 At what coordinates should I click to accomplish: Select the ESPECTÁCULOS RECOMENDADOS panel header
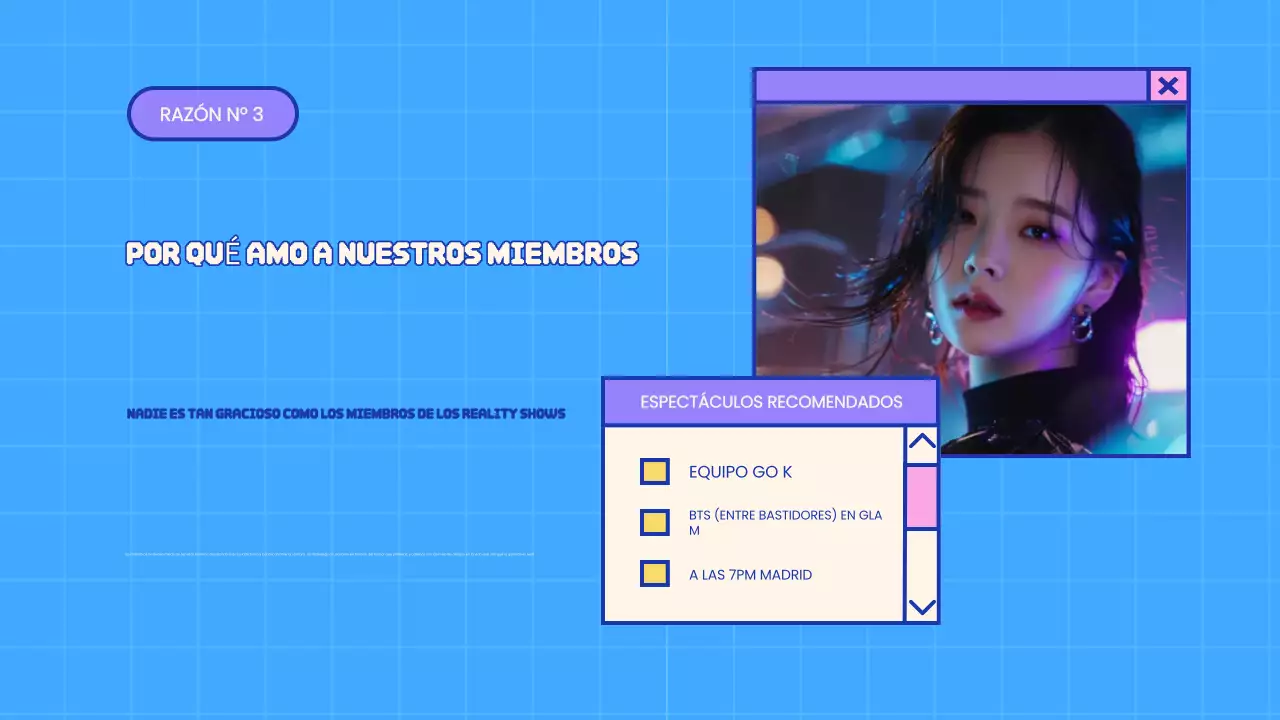pyautogui.click(x=770, y=402)
